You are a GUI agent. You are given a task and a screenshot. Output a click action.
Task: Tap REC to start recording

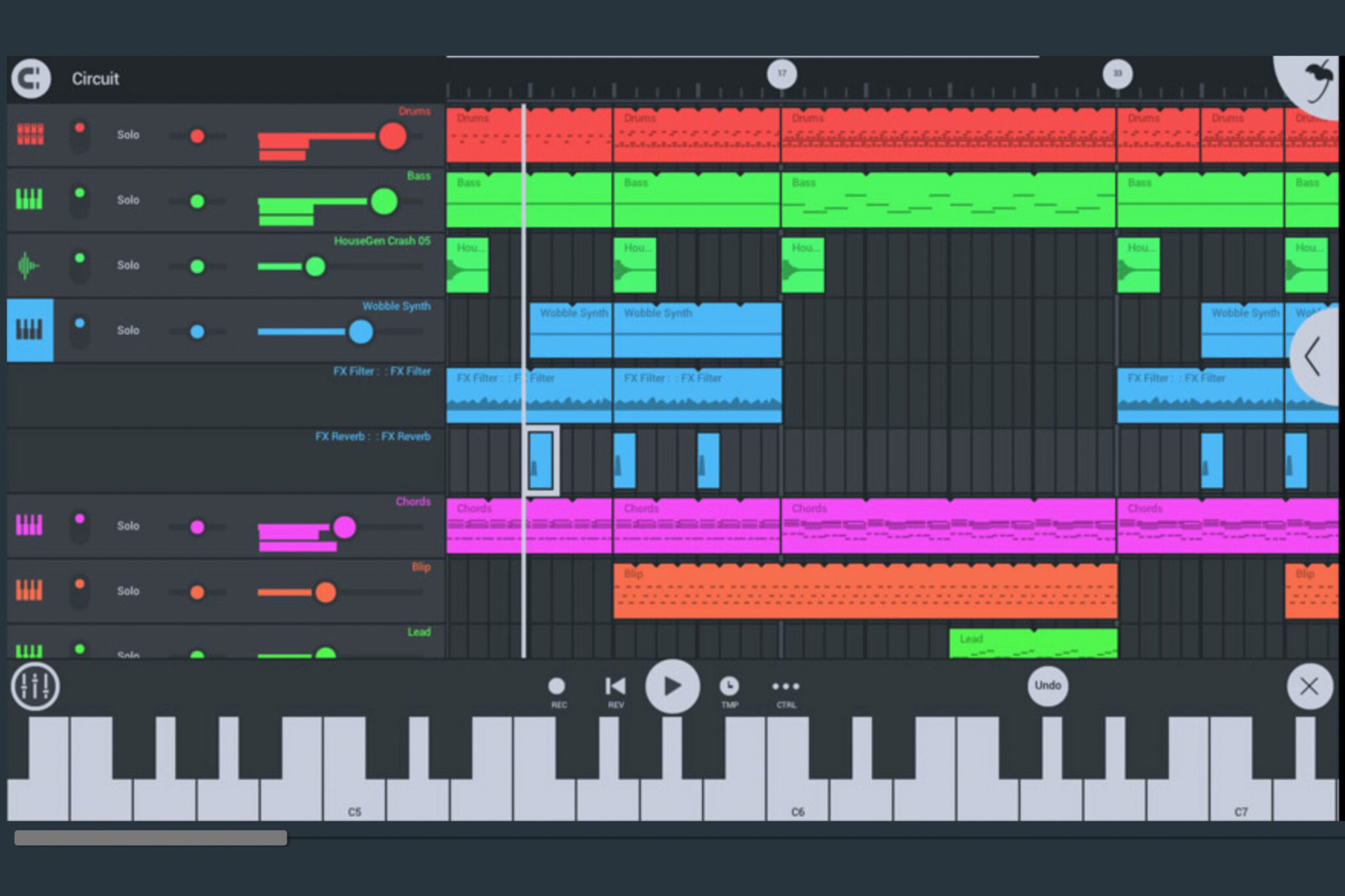pyautogui.click(x=557, y=686)
